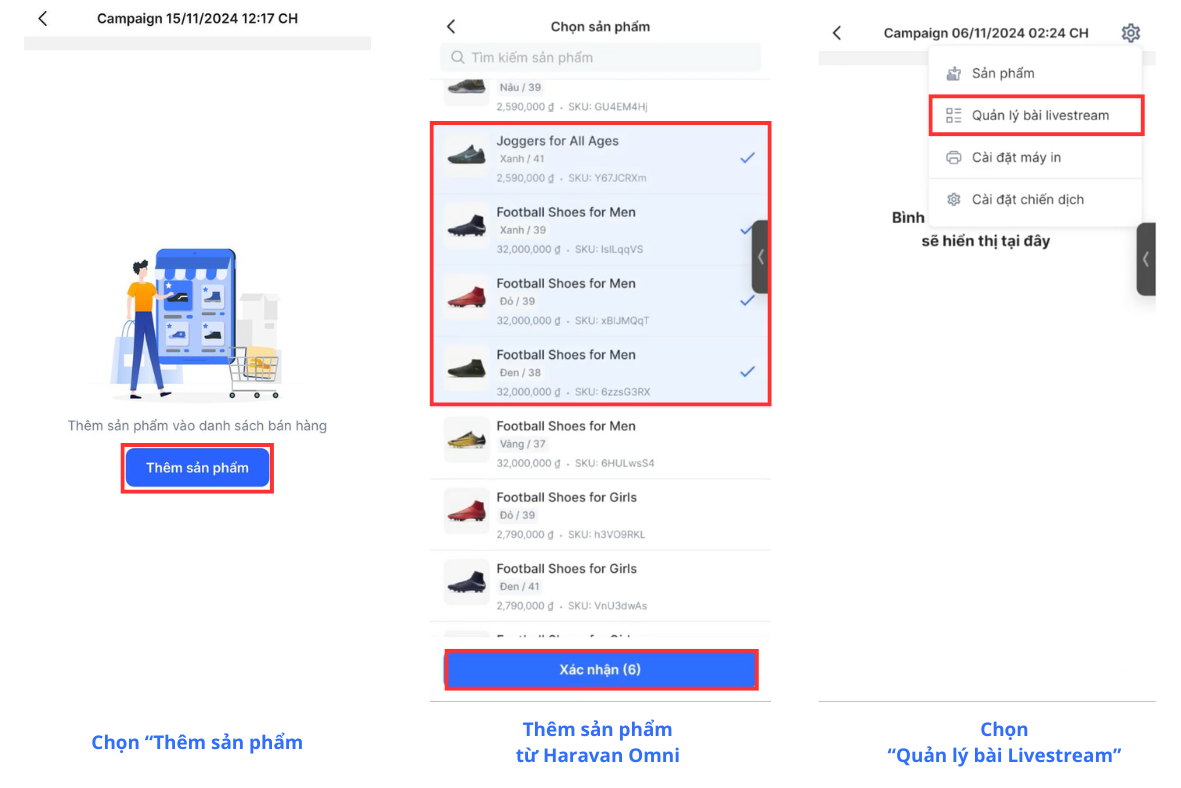Uncheck Football Shoes for Men Đen / 38
Screen dimensions: 1181x788
[746, 371]
